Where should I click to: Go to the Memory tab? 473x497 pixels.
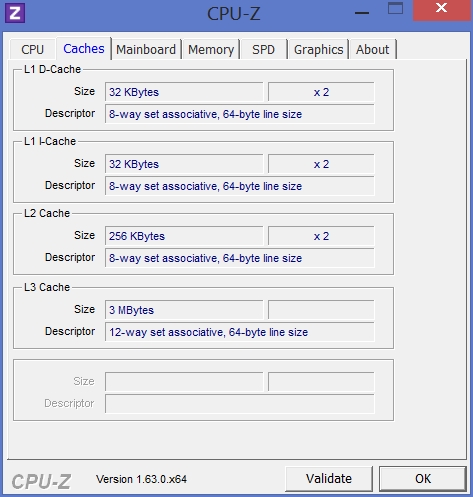(x=211, y=50)
